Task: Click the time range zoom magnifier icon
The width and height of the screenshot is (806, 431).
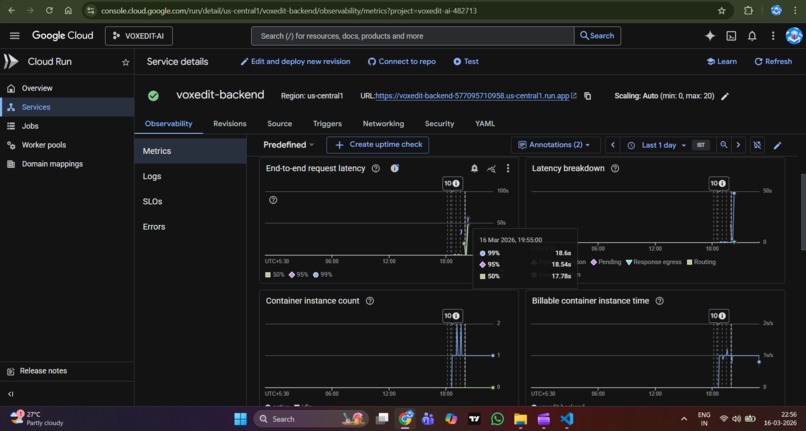Action: pos(724,145)
